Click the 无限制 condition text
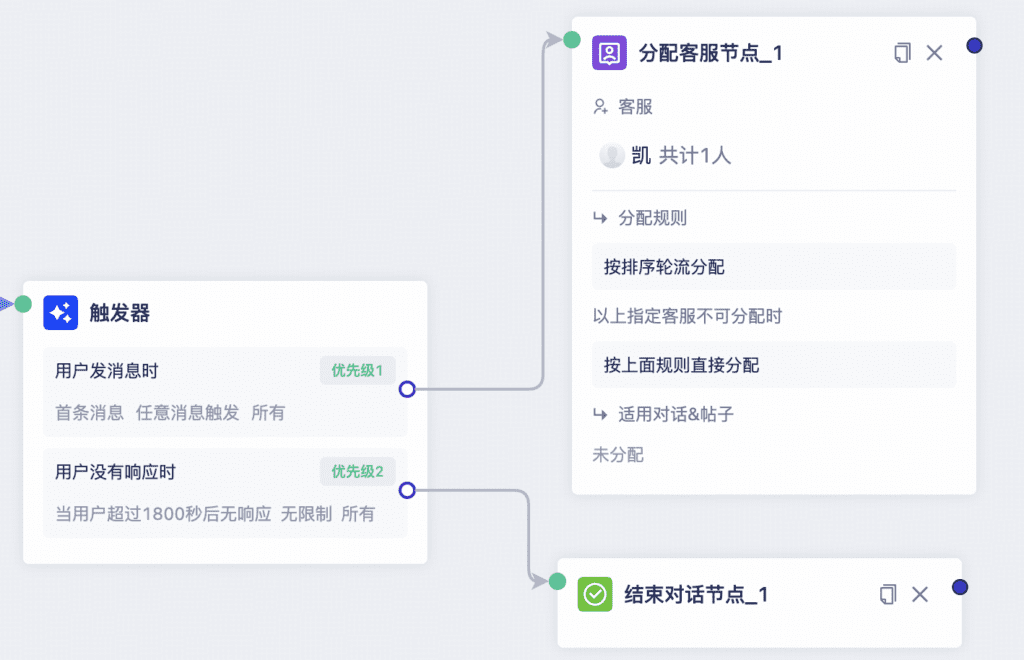 306,514
